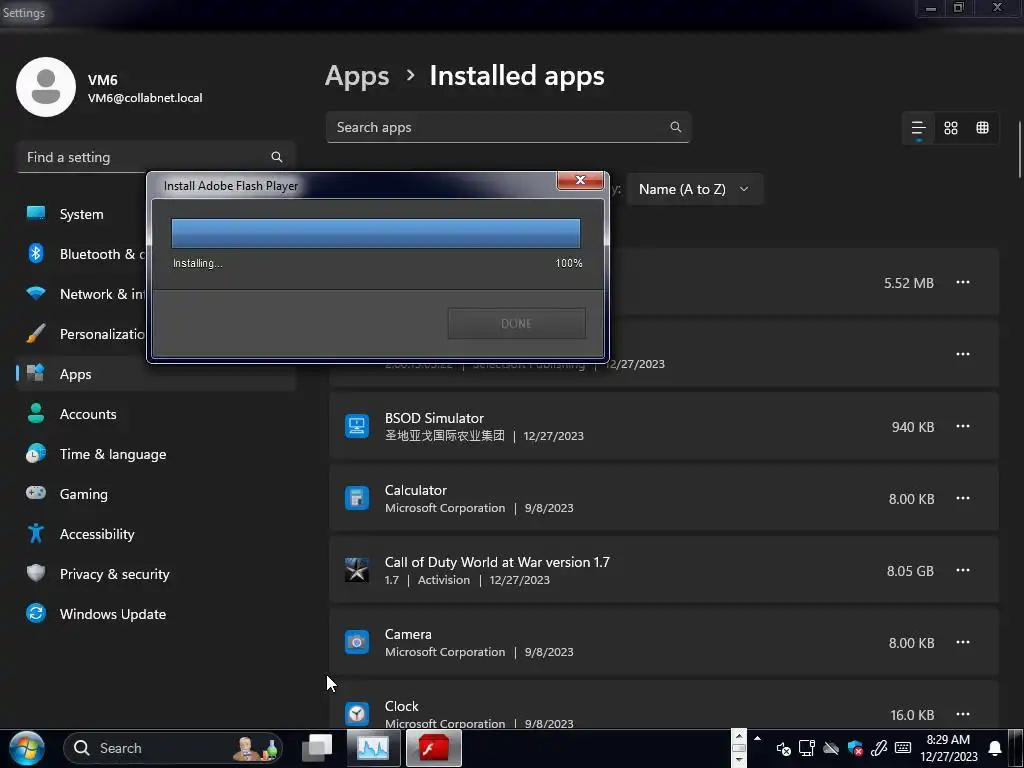This screenshot has width=1024, height=768.
Task: Close the Install Adobe Flash Player dialog
Action: pos(580,180)
